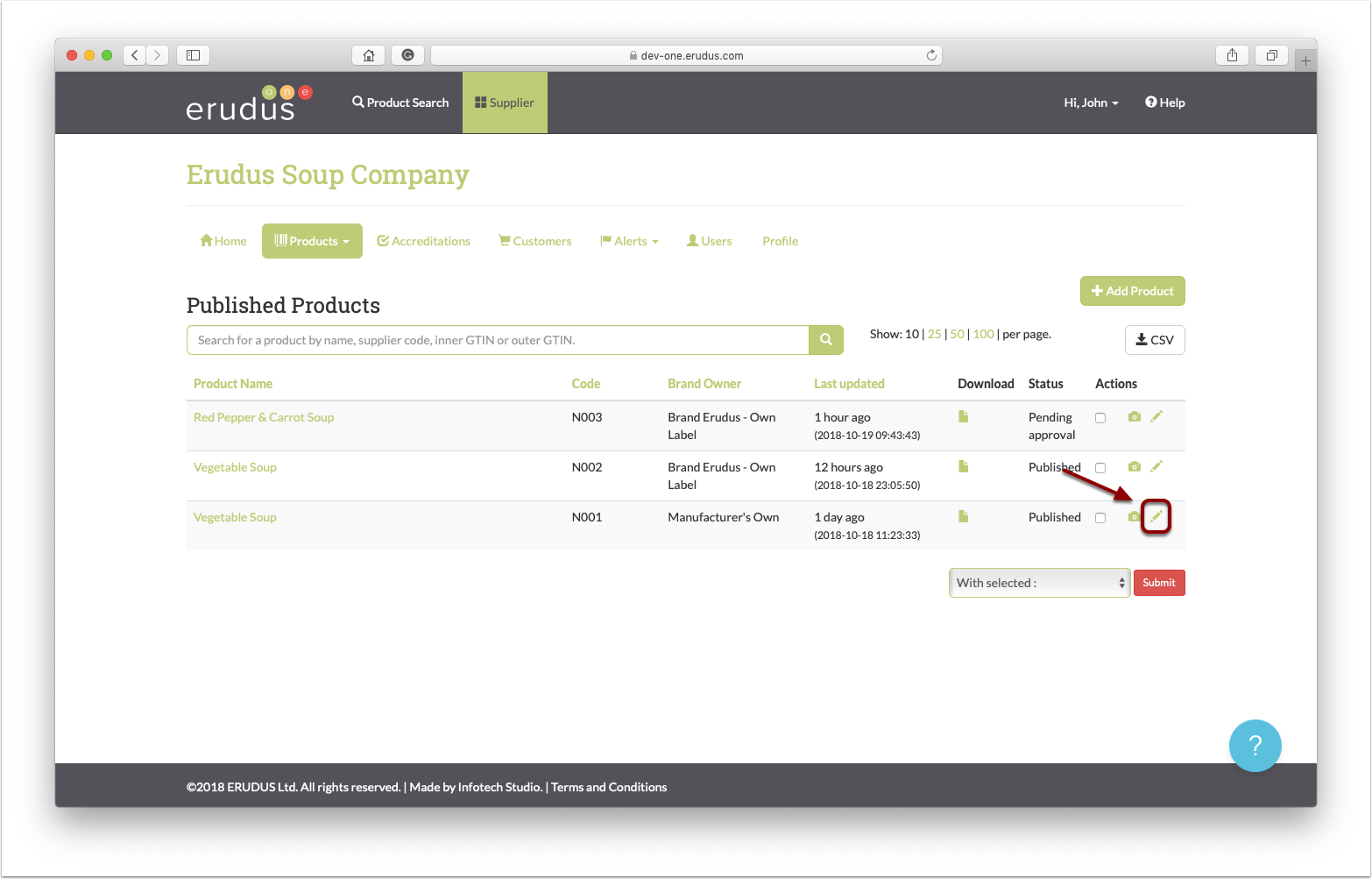Click camera icon for Vegetable Soup N002
The image size is (1372, 879).
(x=1135, y=466)
